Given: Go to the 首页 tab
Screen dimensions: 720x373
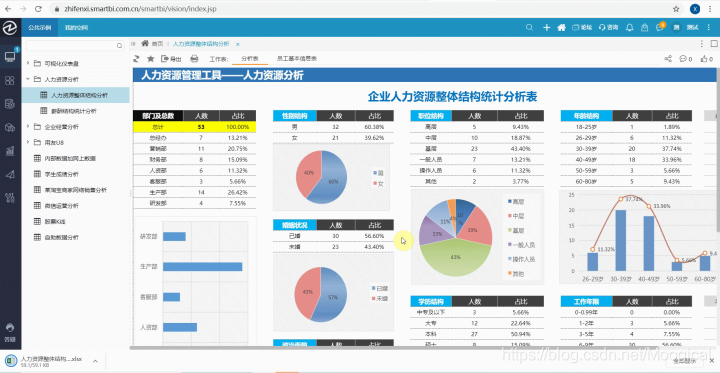Looking at the screenshot, I should (x=158, y=44).
